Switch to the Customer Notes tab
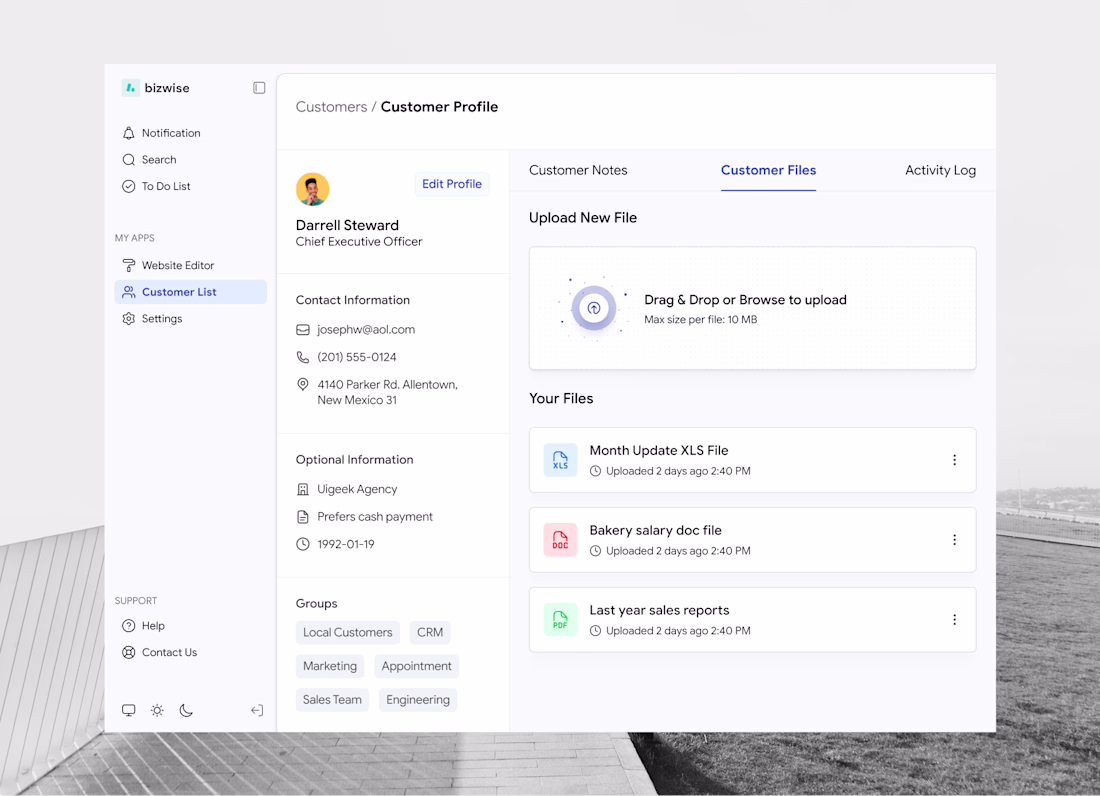 coord(578,170)
